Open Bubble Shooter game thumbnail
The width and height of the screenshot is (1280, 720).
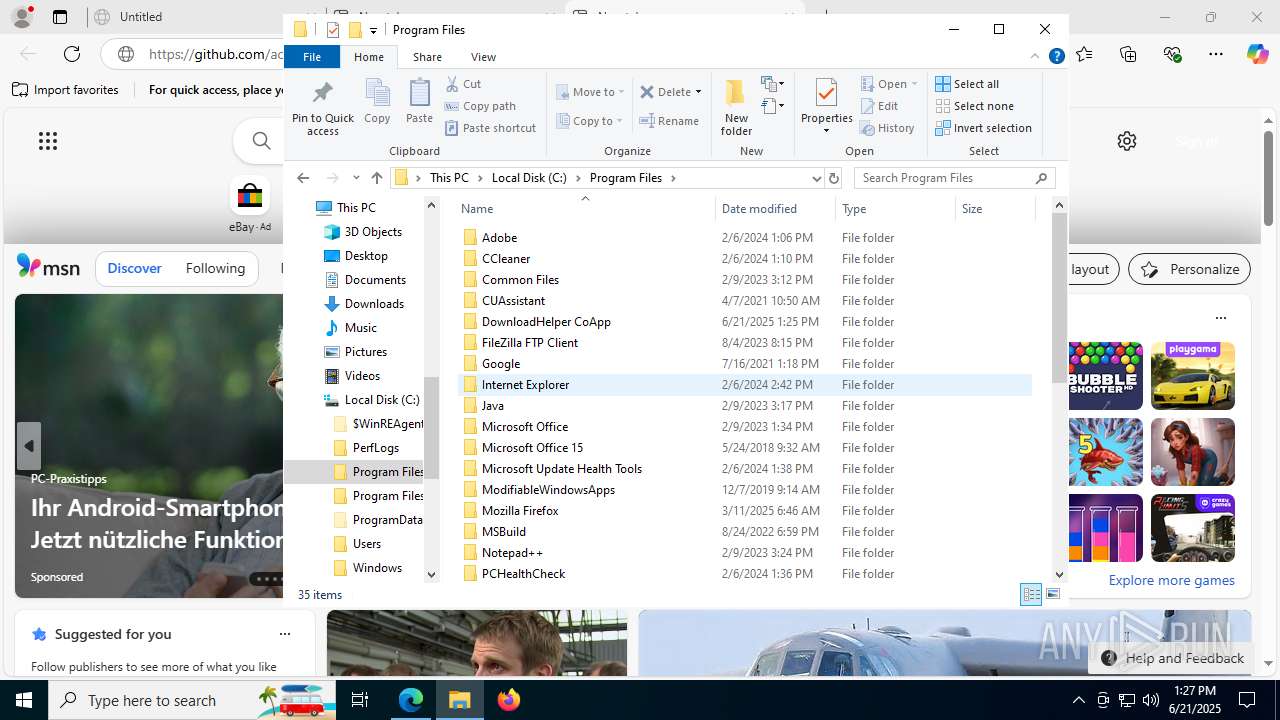pos(1105,376)
